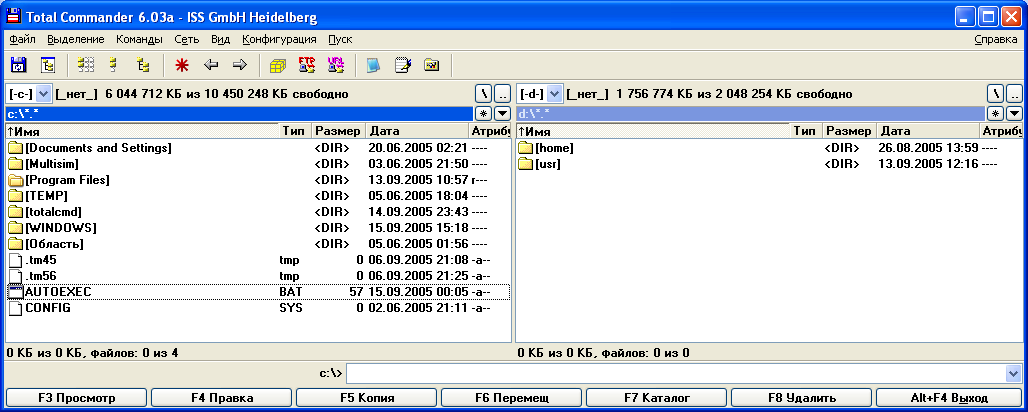Click the F4 Правка button
The height and width of the screenshot is (412, 1028).
(222, 398)
